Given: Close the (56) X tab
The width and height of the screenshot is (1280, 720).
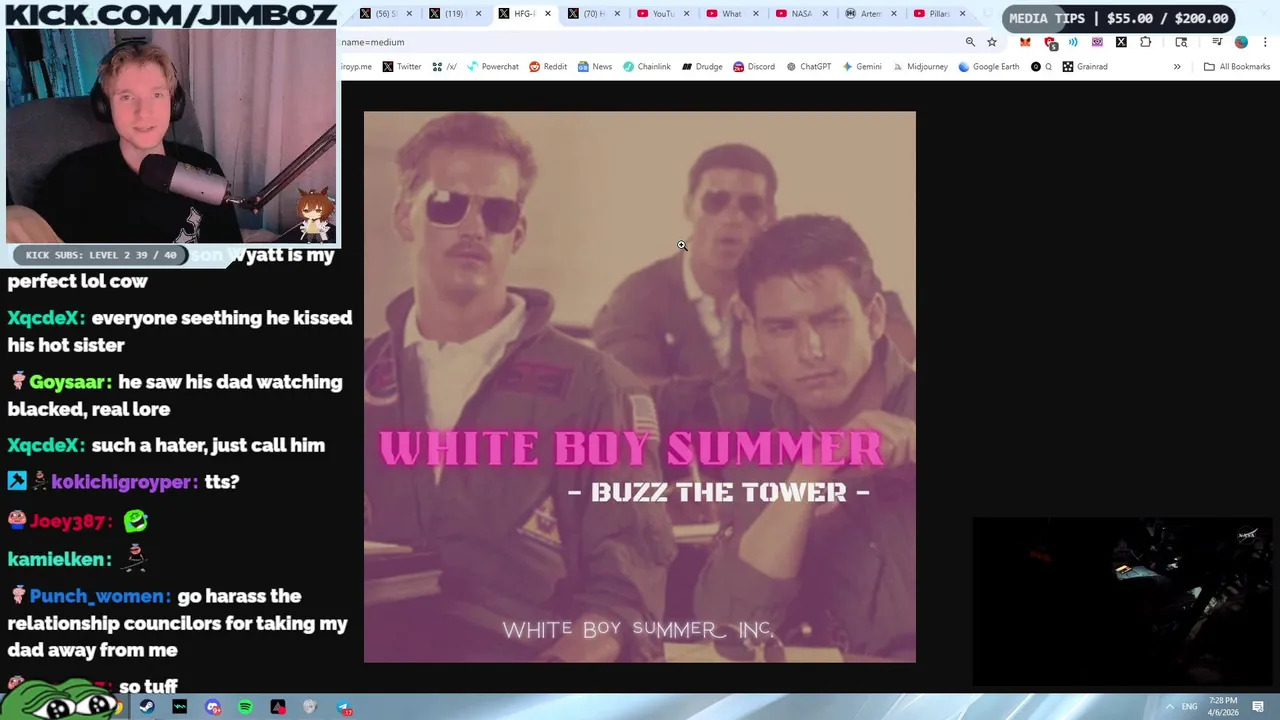Looking at the screenshot, I should (409, 14).
